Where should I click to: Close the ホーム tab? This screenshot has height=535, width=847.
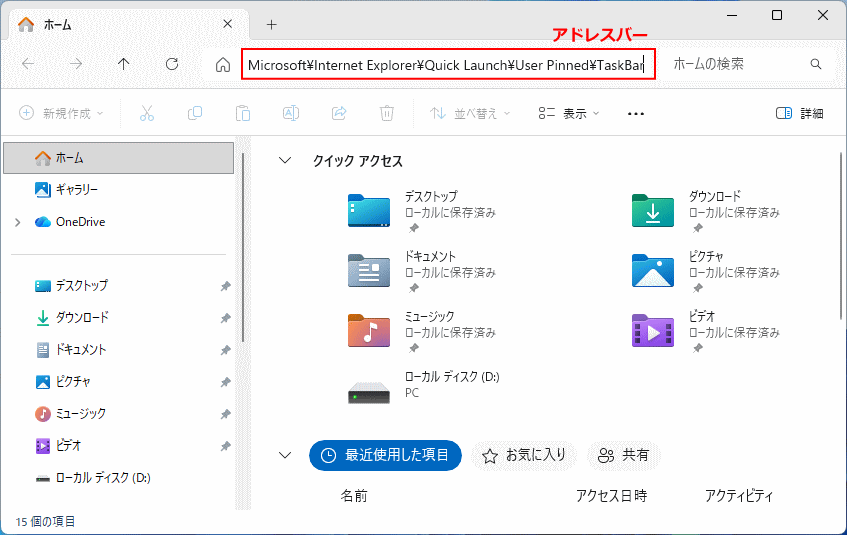click(227, 24)
